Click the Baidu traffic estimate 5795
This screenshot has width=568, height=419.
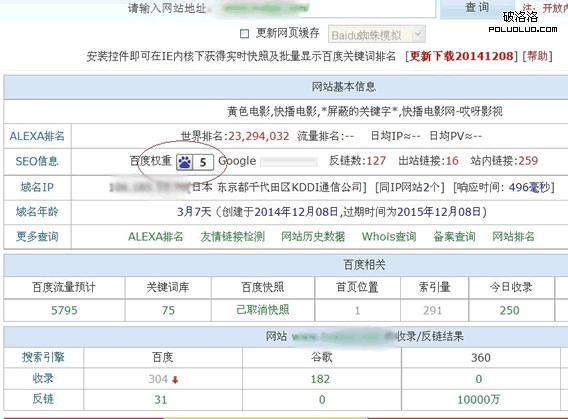64,310
